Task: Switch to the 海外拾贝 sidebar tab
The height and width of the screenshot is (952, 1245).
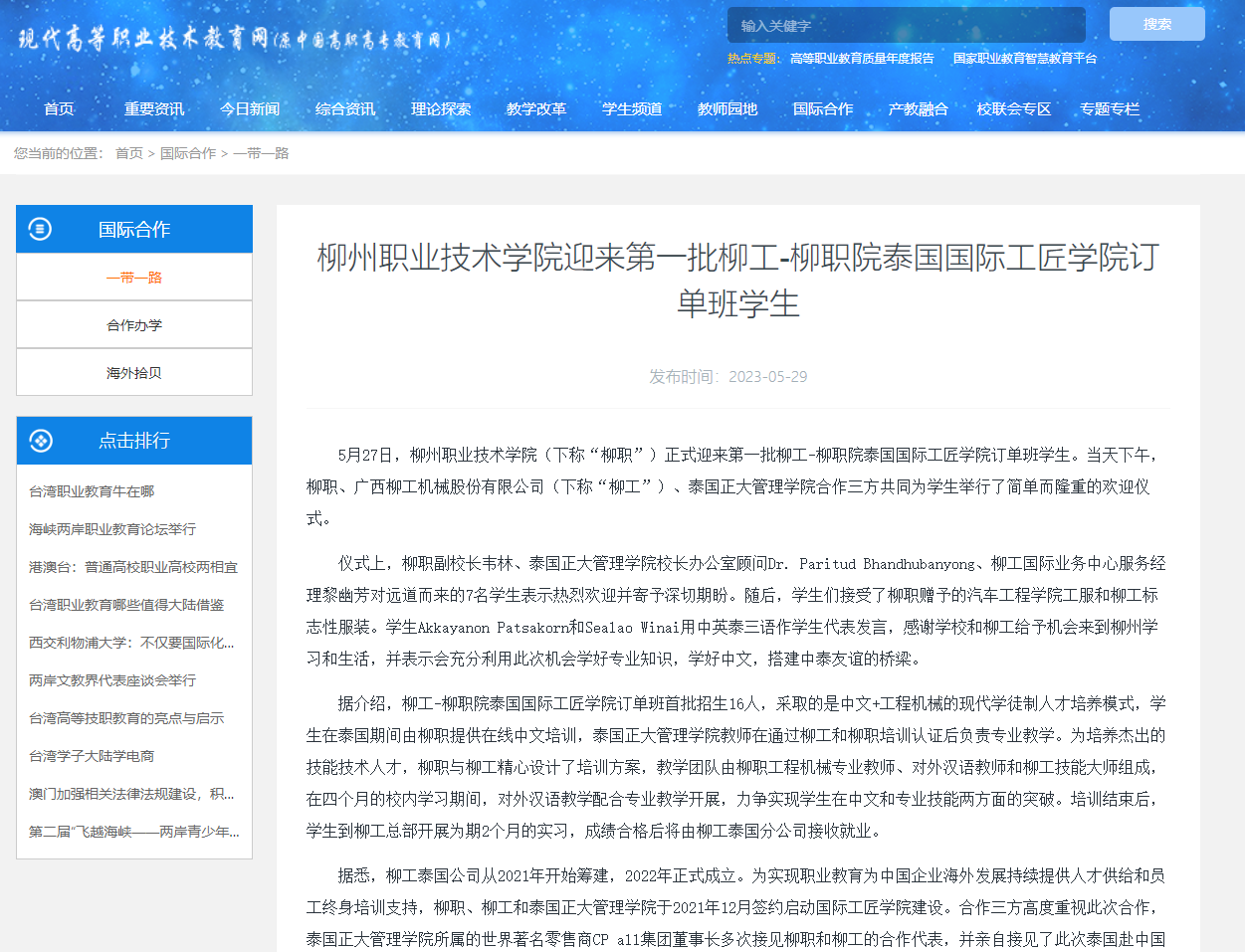Action: click(134, 373)
